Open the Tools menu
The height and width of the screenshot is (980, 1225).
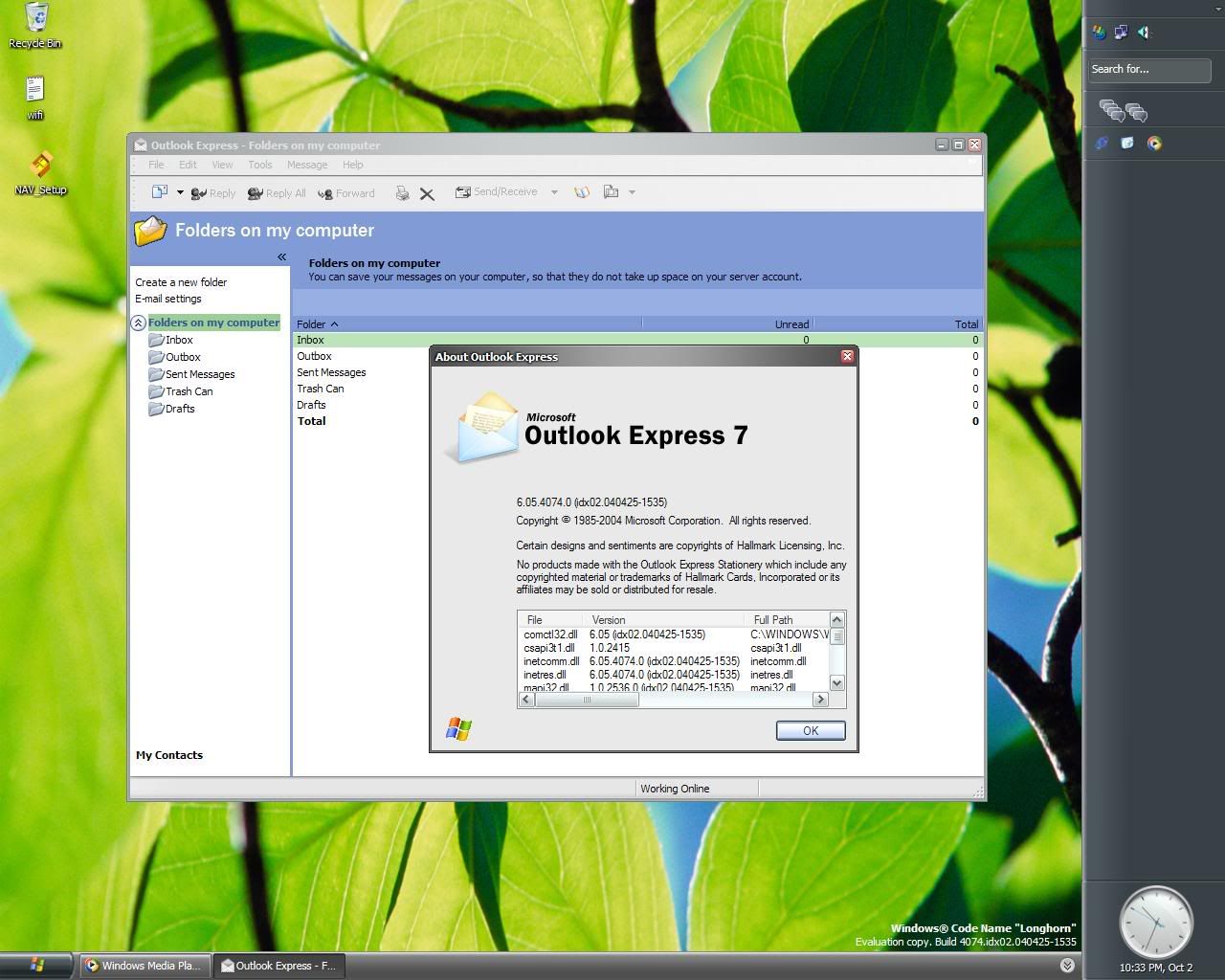[x=260, y=165]
